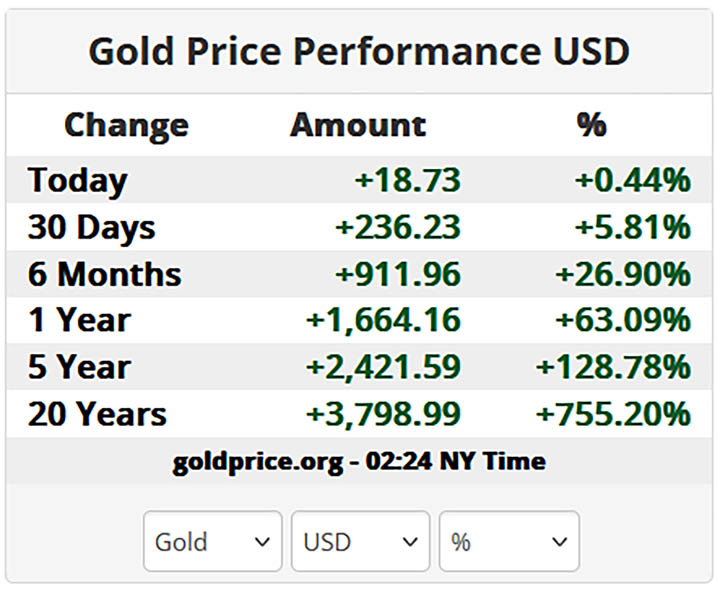Click the +18.73 amount value

[407, 180]
